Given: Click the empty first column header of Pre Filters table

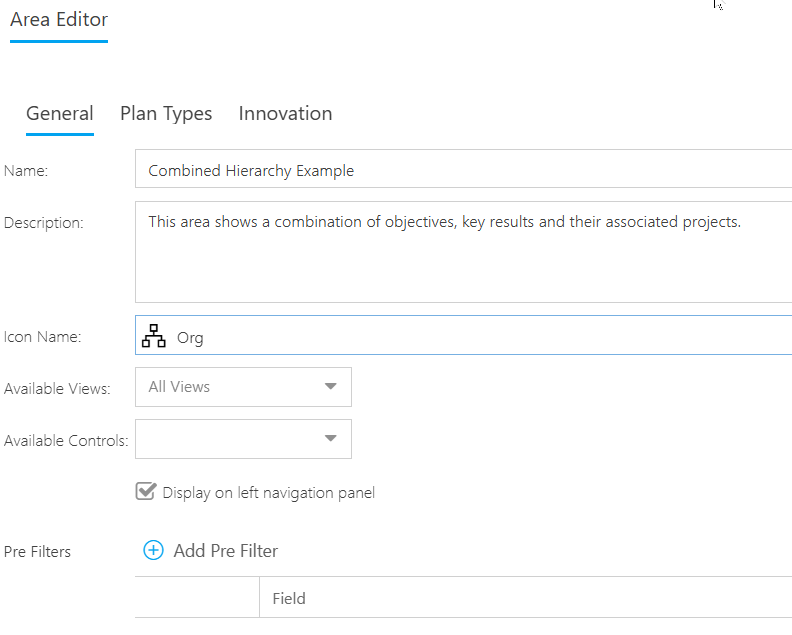Looking at the screenshot, I should click(197, 598).
